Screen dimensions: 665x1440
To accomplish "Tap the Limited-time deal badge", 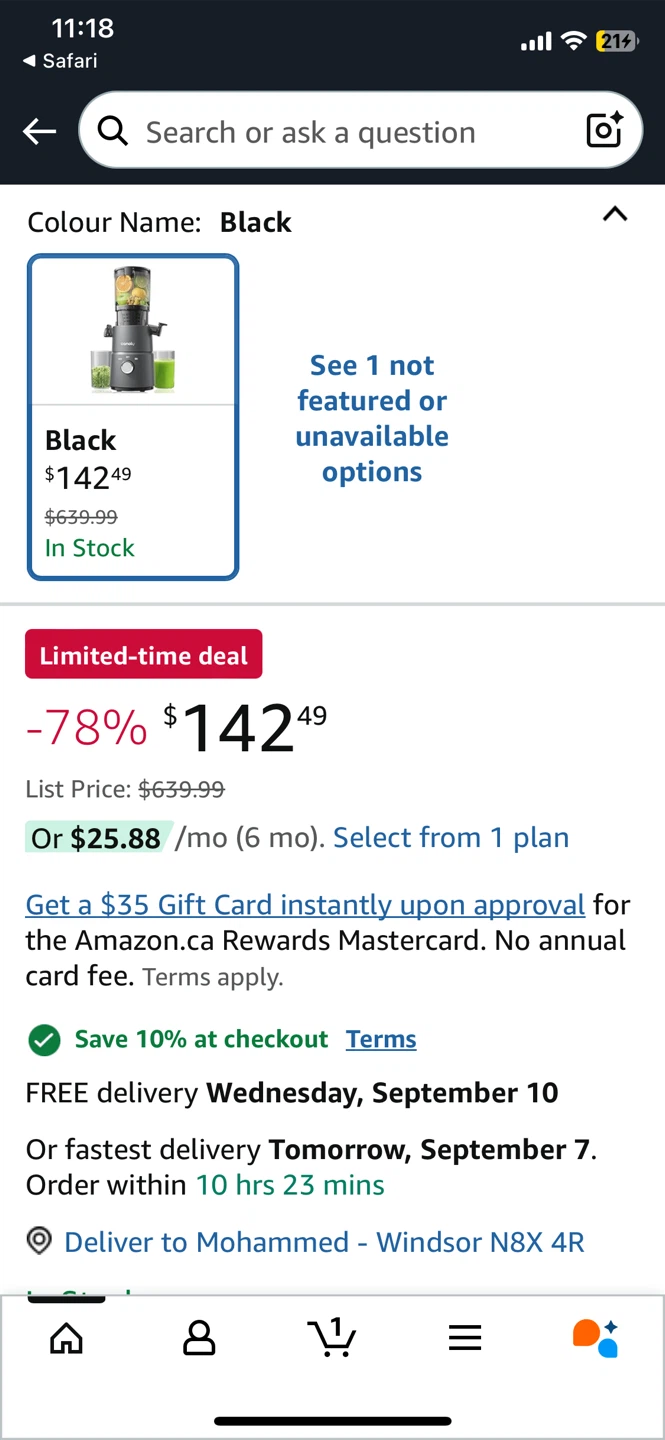I will click(144, 656).
